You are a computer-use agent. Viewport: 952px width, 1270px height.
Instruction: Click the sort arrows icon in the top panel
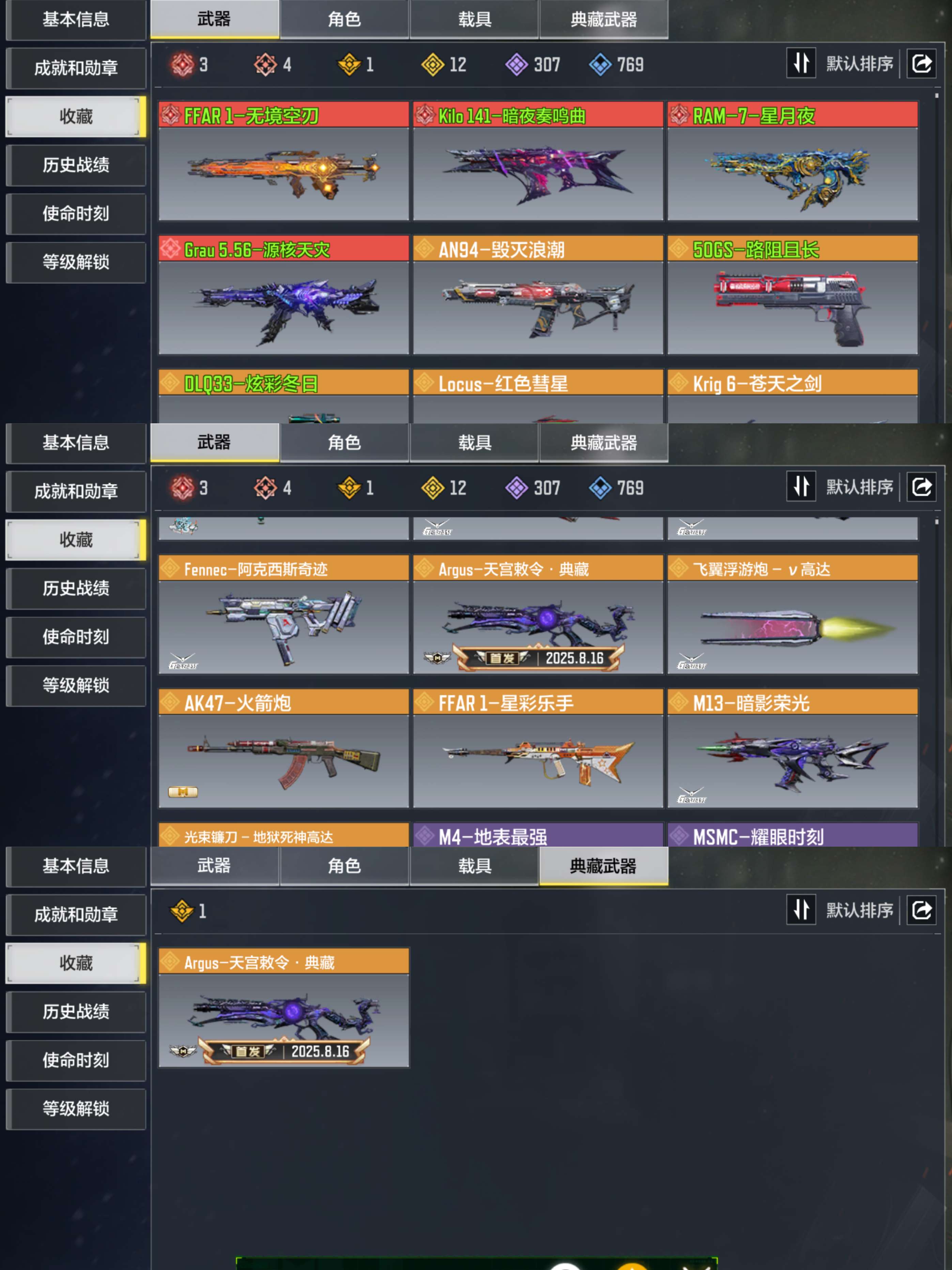pos(801,63)
